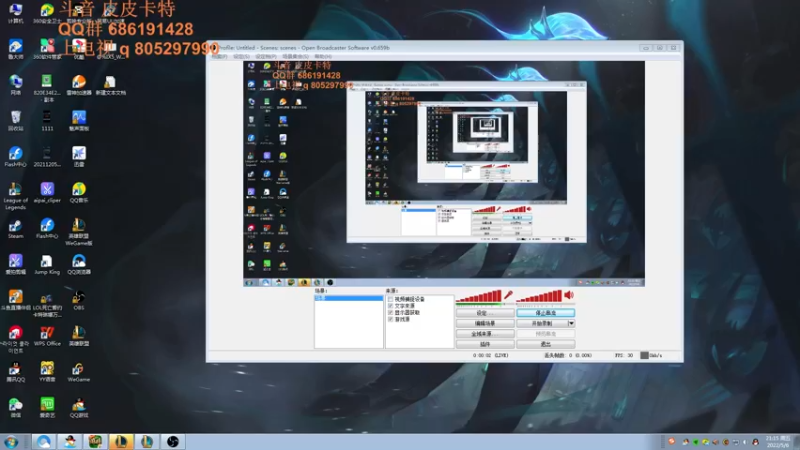Open the 雷神加速器 desktop icon
The width and height of the screenshot is (800, 450).
coord(79,85)
